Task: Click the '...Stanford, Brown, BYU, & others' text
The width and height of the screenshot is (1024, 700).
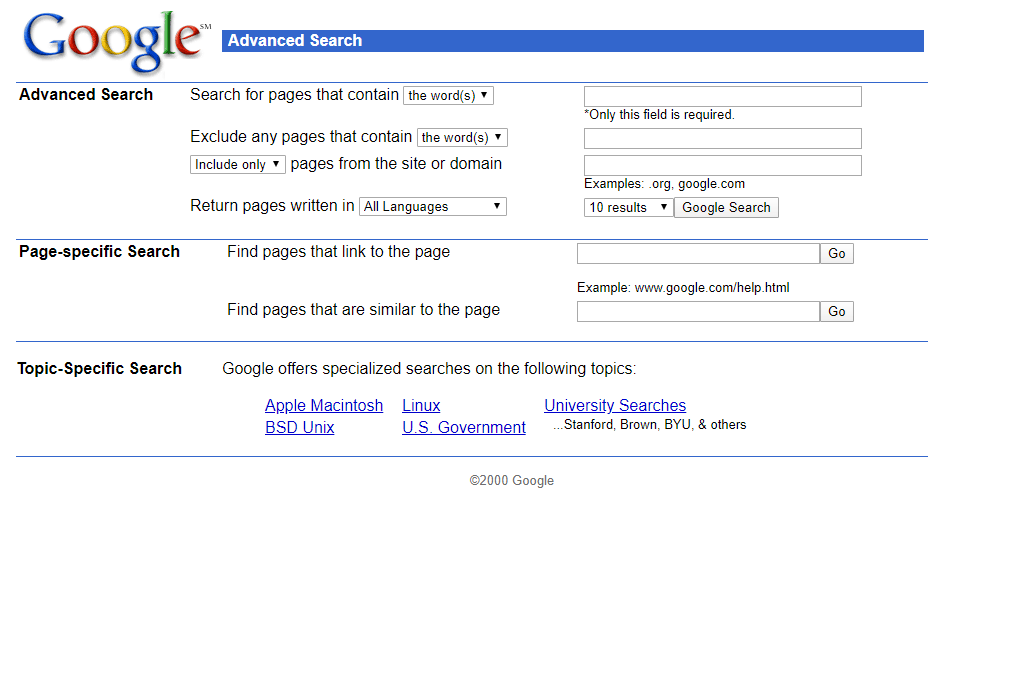Action: (x=650, y=425)
